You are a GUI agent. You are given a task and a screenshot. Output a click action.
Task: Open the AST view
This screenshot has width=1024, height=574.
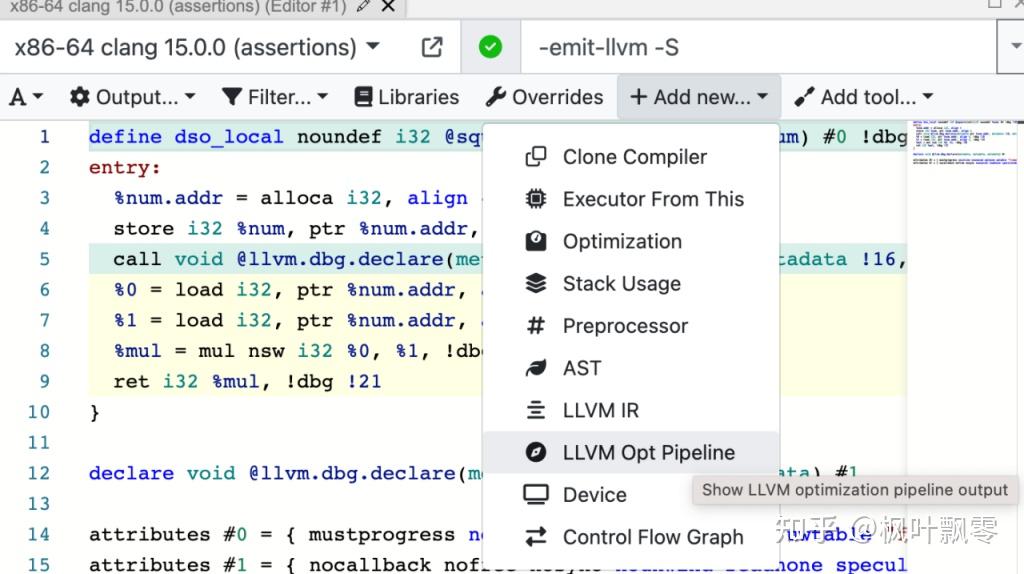tap(631, 368)
